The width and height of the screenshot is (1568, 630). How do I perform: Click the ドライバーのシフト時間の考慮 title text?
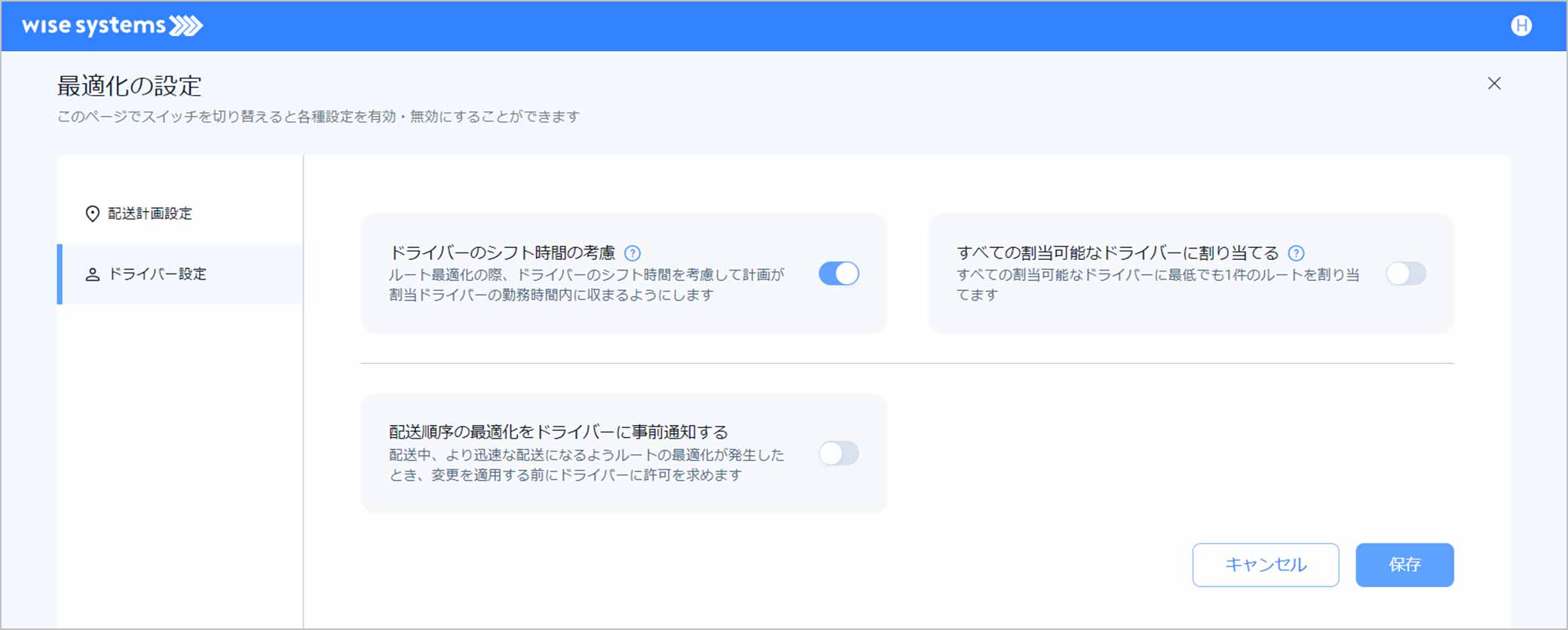coord(502,252)
